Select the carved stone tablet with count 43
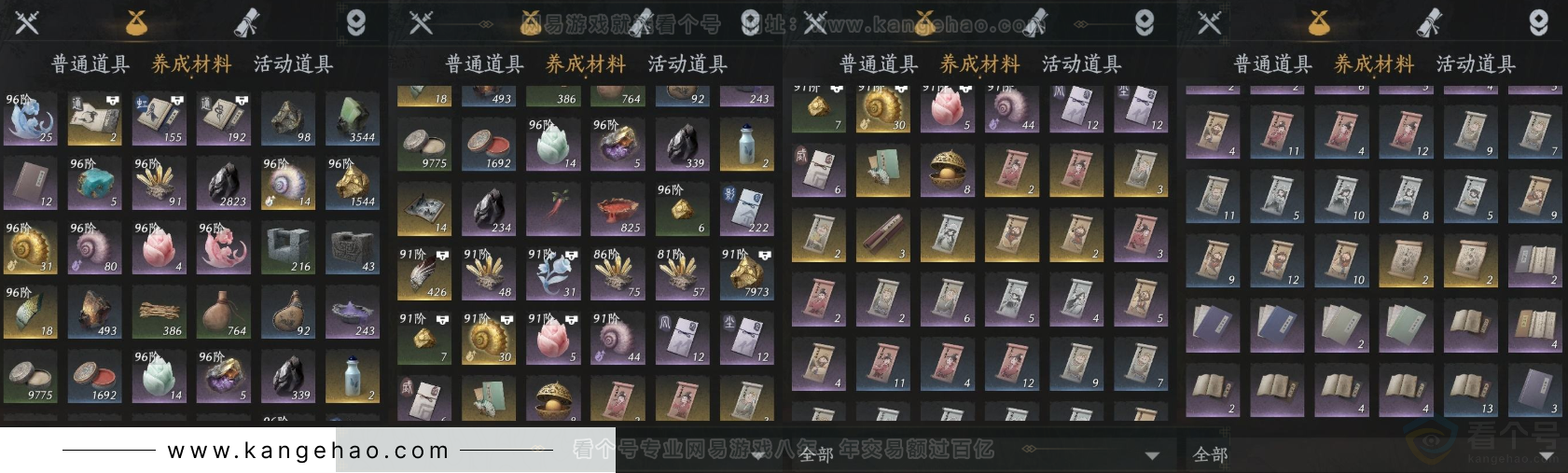 (353, 248)
